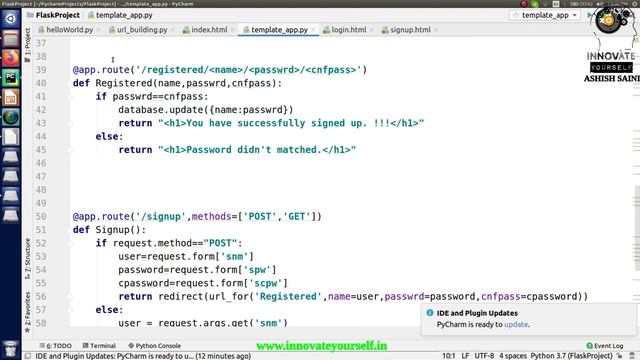The width and height of the screenshot is (640, 360).
Task: Close the login.html tab
Action: coord(371,30)
